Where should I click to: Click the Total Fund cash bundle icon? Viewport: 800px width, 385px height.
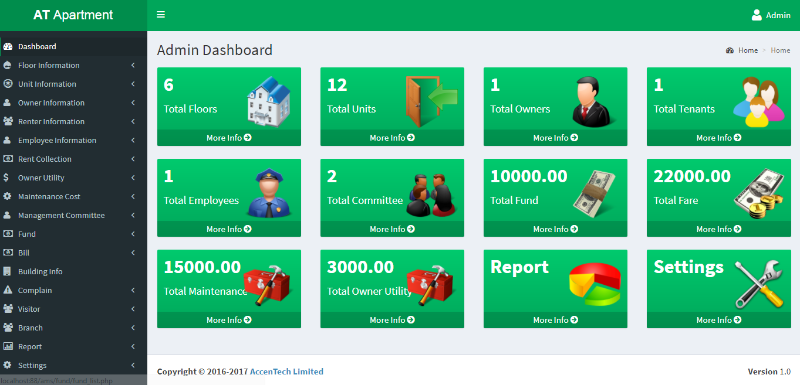click(x=594, y=193)
